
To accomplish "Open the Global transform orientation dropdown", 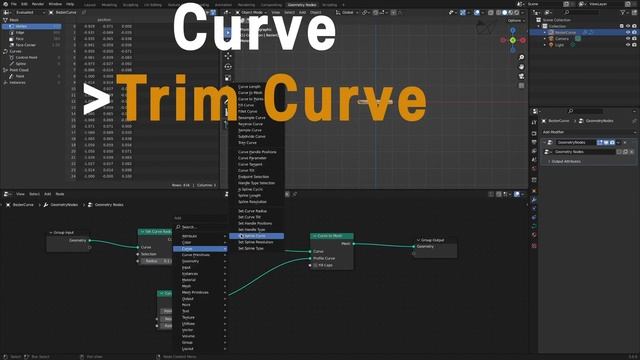I will coord(347,13).
